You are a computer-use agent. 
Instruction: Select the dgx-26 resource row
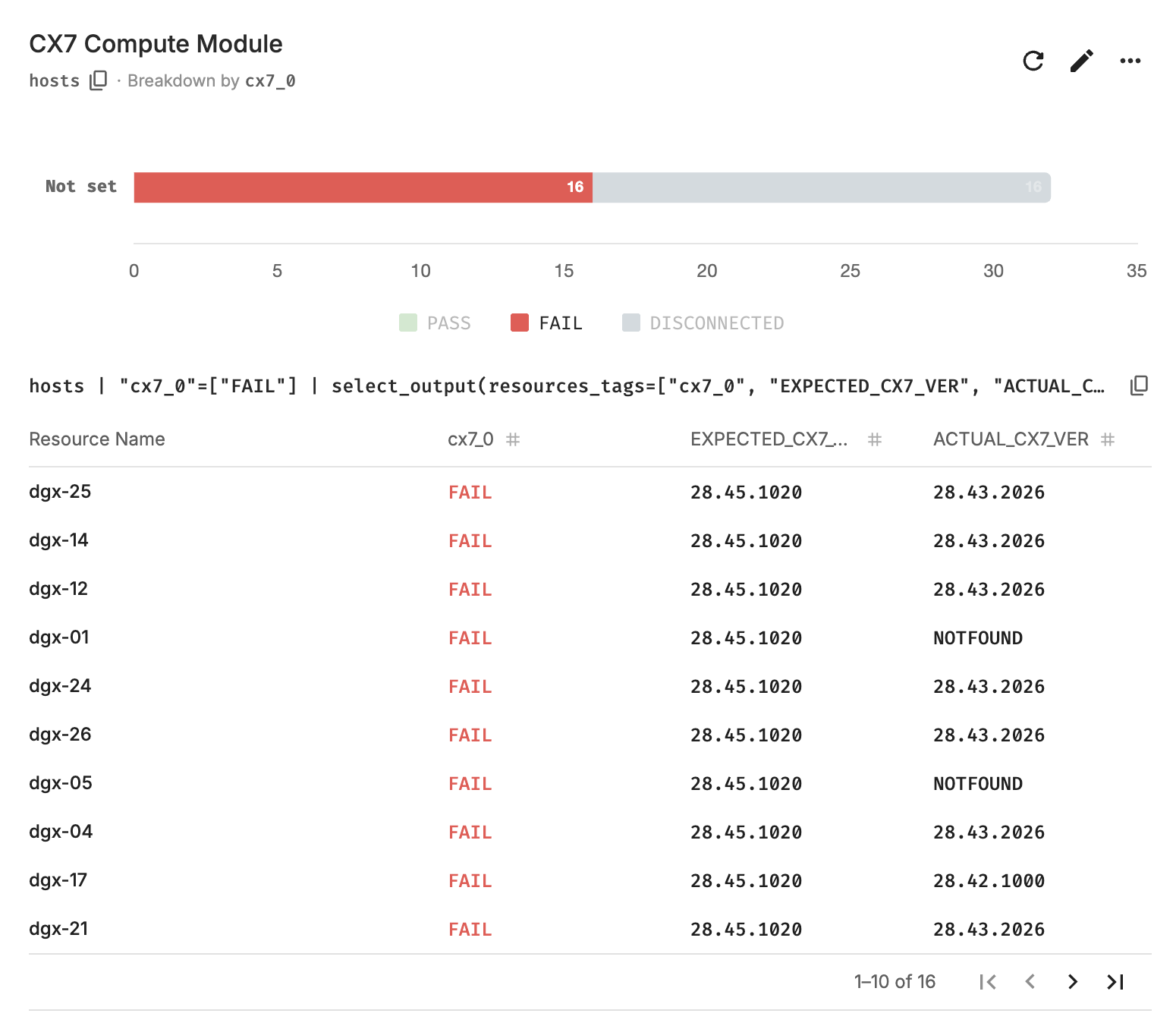[590, 735]
